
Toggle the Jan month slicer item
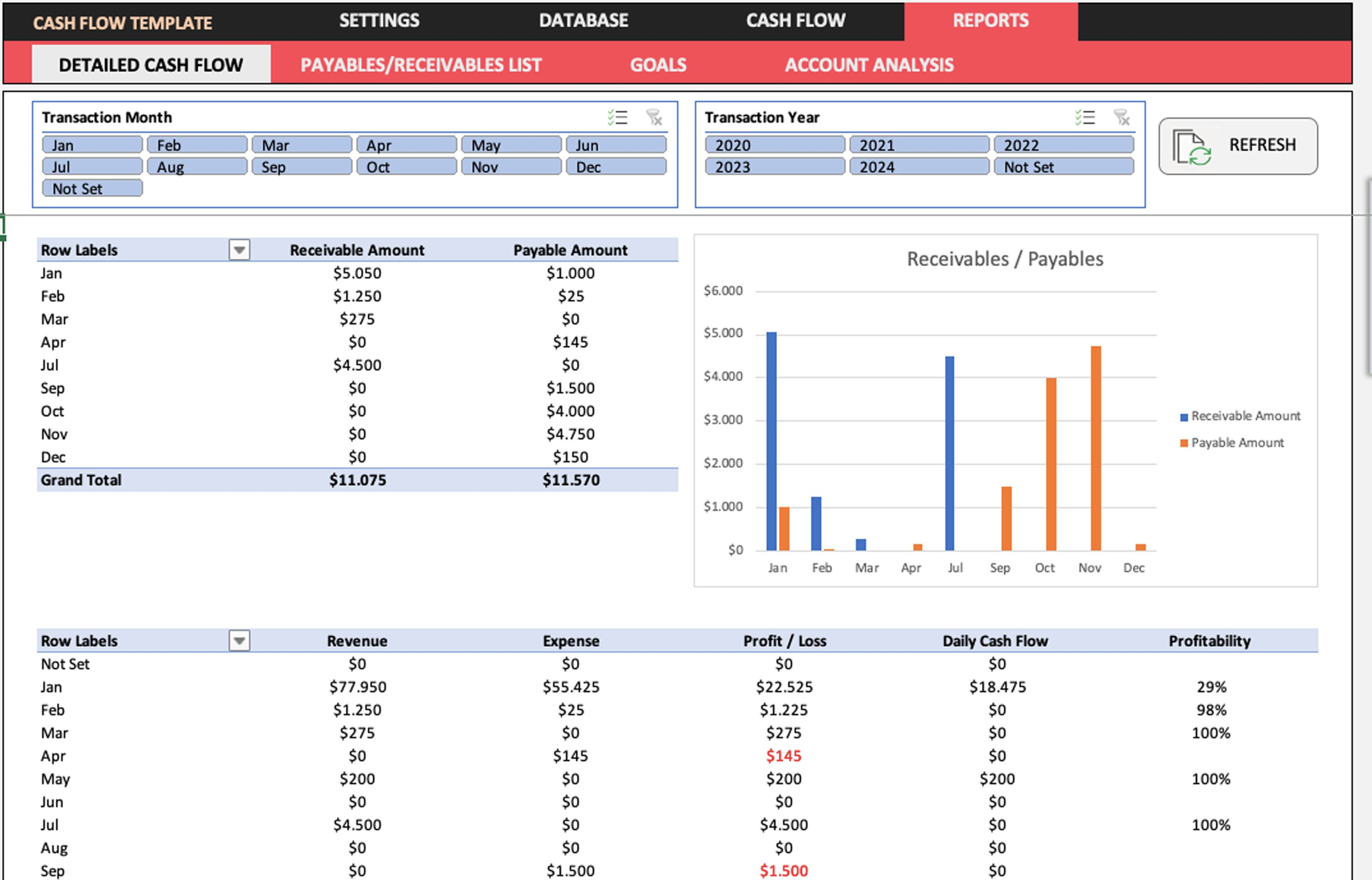(x=92, y=145)
